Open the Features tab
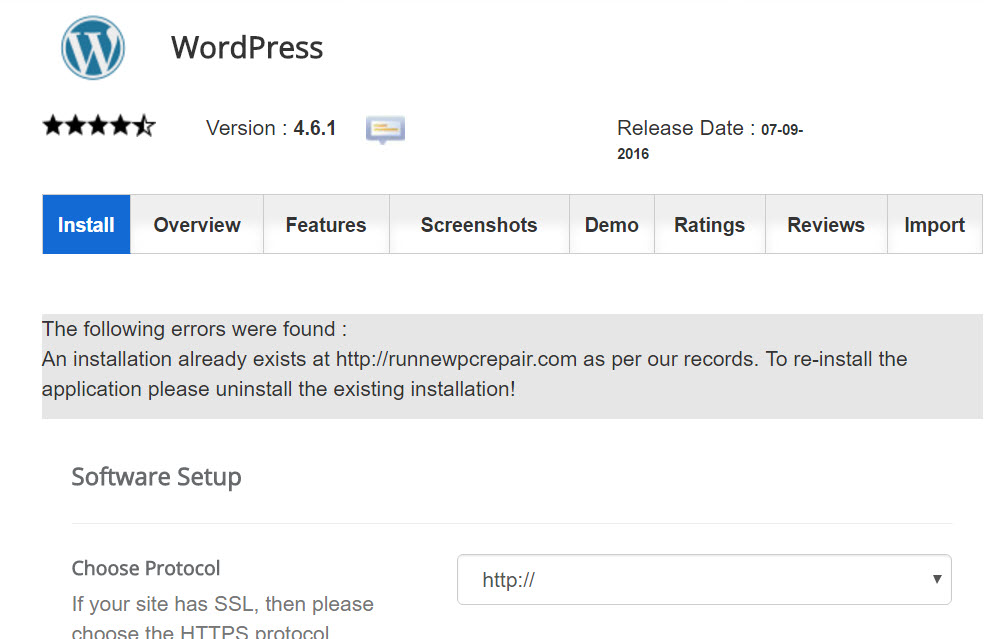The width and height of the screenshot is (1001, 639). [326, 225]
